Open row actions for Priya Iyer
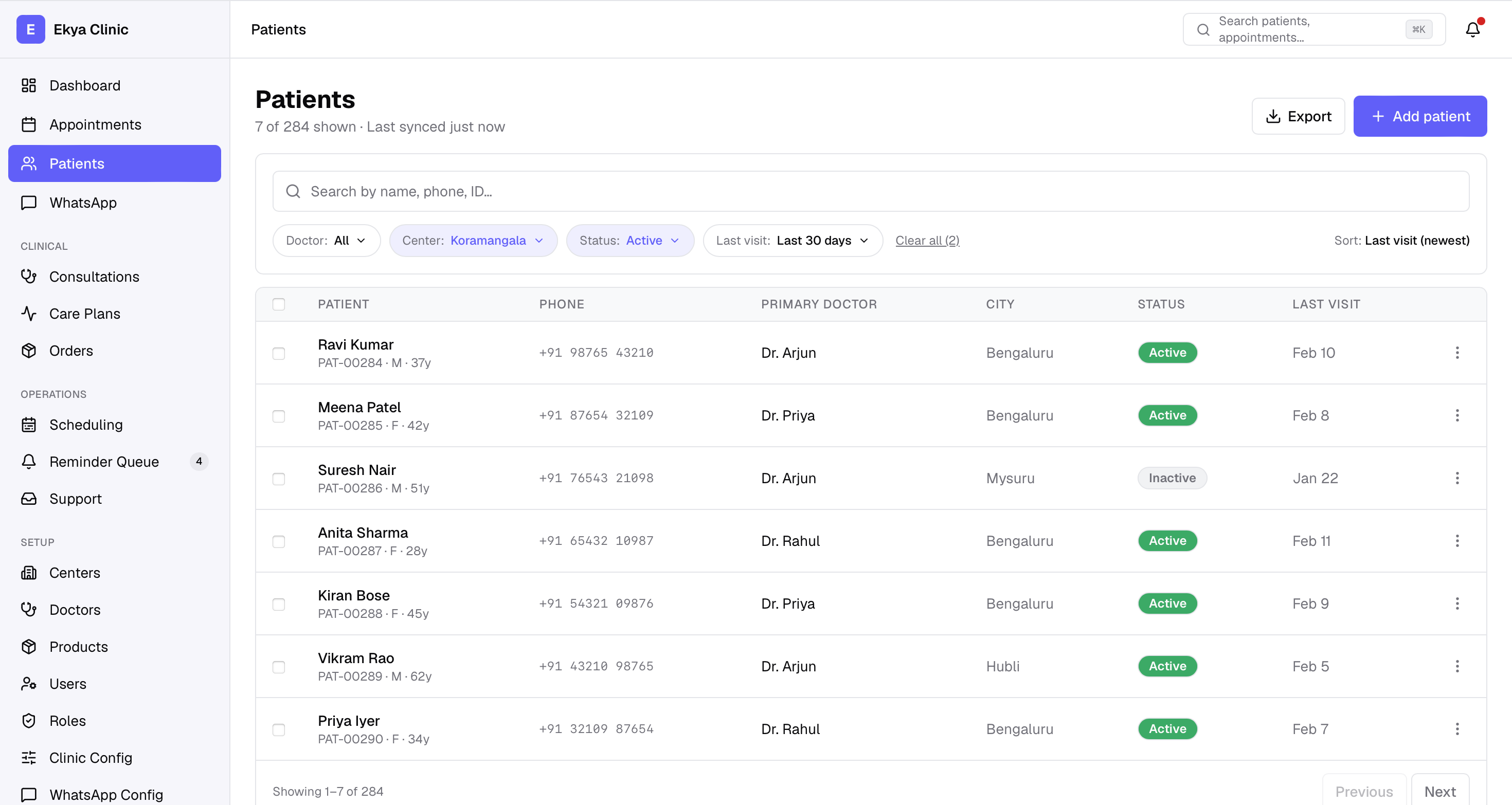 [1456, 729]
